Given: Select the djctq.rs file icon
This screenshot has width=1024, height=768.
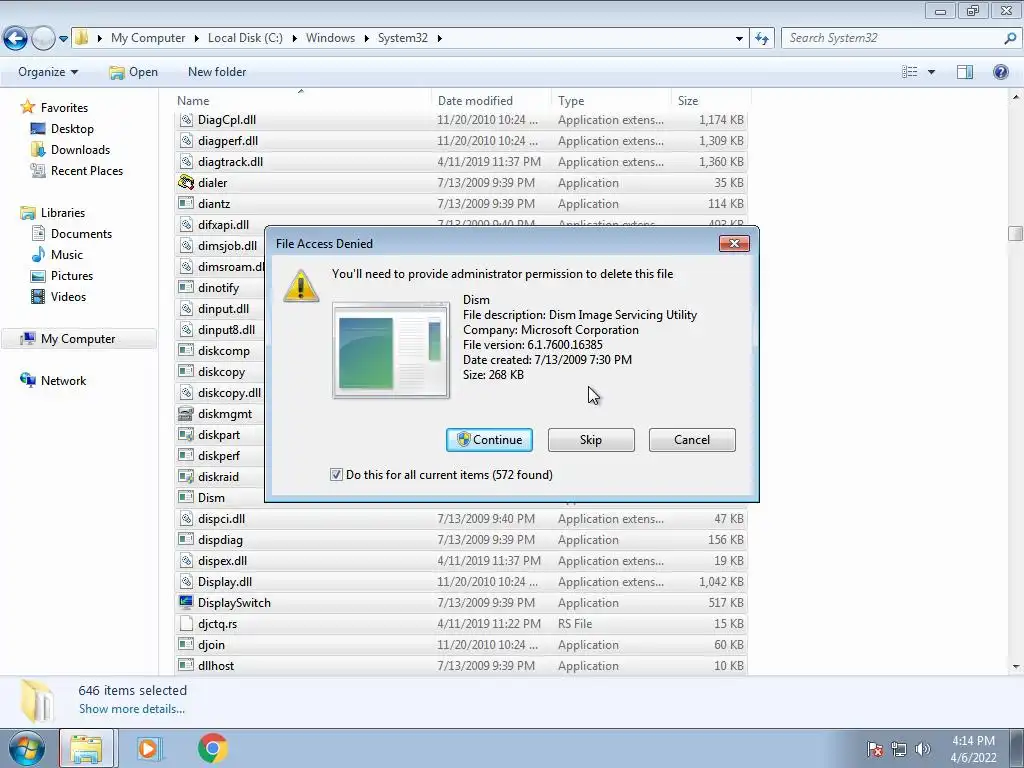Looking at the screenshot, I should [x=186, y=623].
